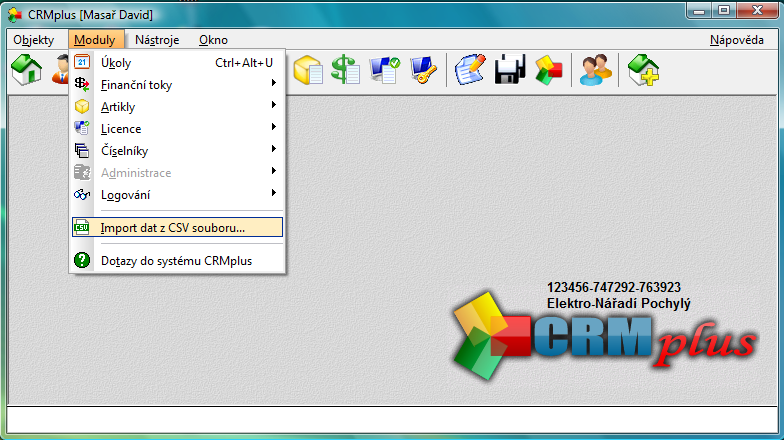The width and height of the screenshot is (784, 440).
Task: Select Úkoly from the Moduly menu
Action: 178,62
